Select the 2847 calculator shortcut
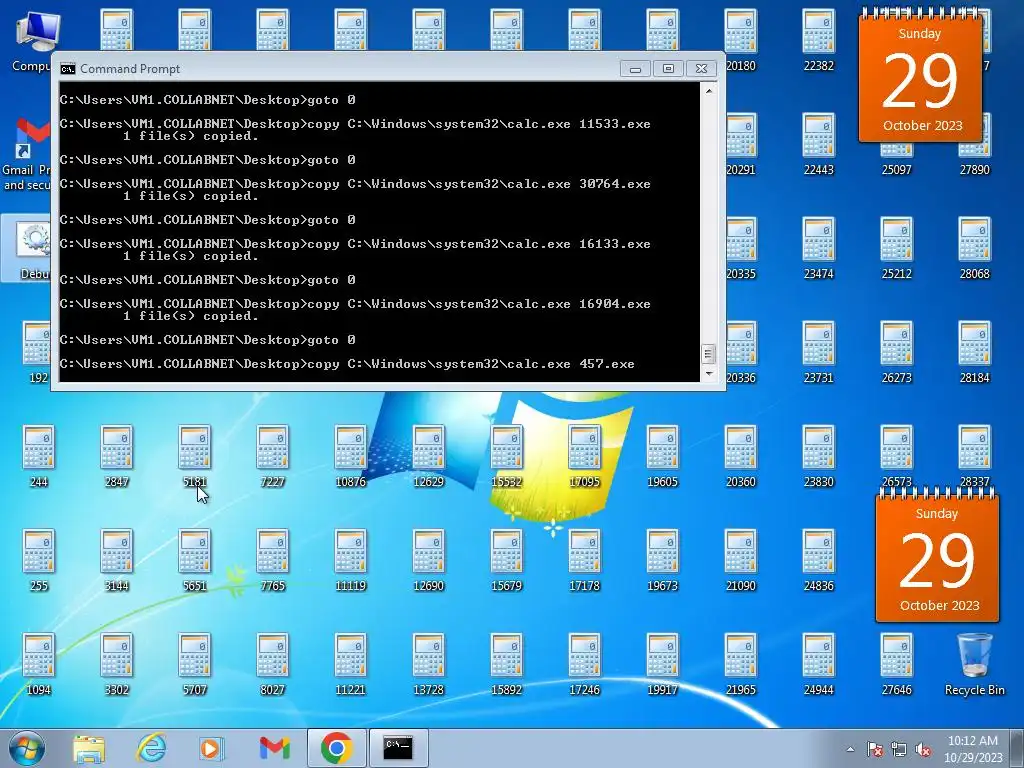 (117, 456)
